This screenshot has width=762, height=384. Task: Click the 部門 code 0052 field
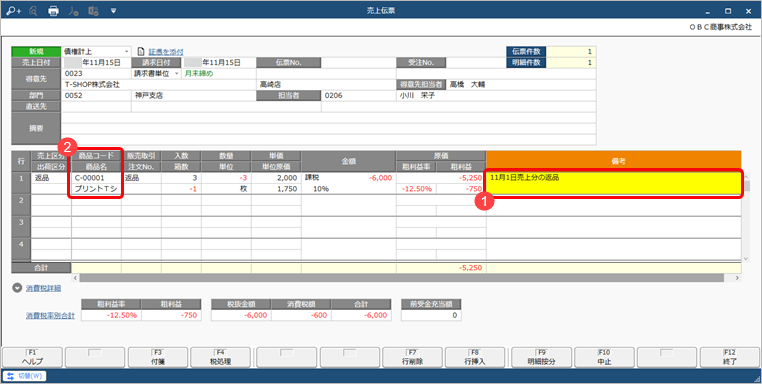(96, 96)
